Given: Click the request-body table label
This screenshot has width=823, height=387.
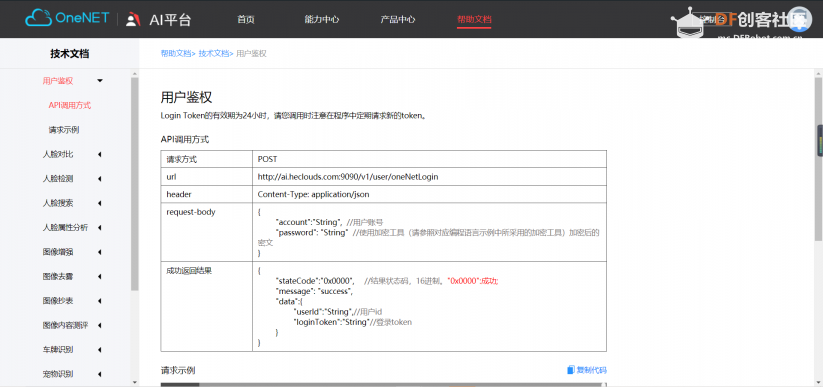Looking at the screenshot, I should pyautogui.click(x=191, y=212).
